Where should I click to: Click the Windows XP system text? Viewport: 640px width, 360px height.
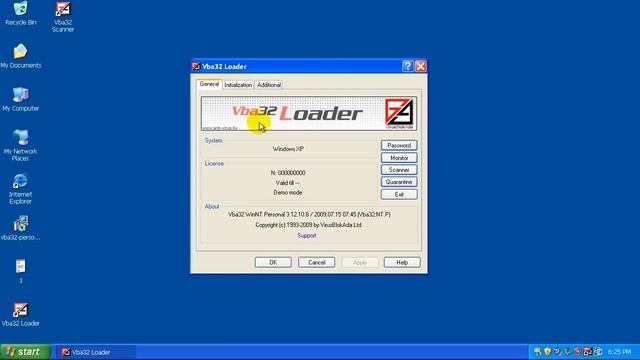[288, 149]
